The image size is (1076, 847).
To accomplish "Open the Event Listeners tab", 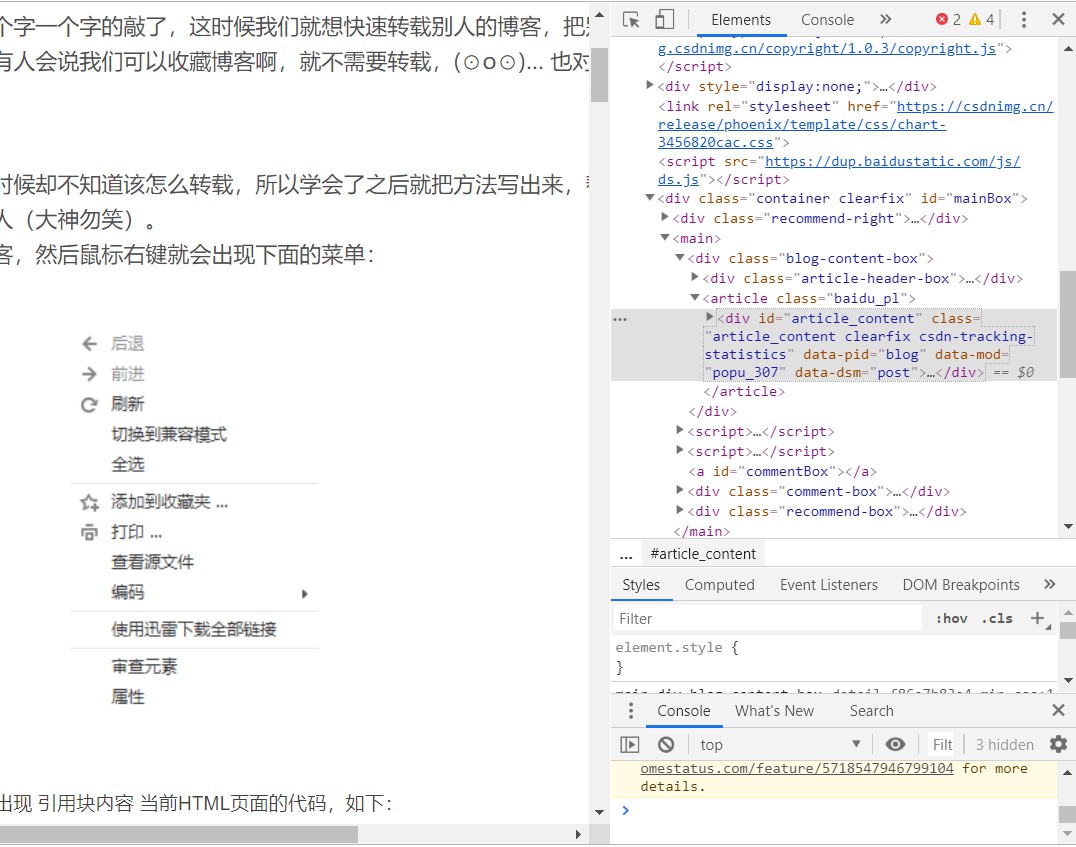I will click(828, 585).
